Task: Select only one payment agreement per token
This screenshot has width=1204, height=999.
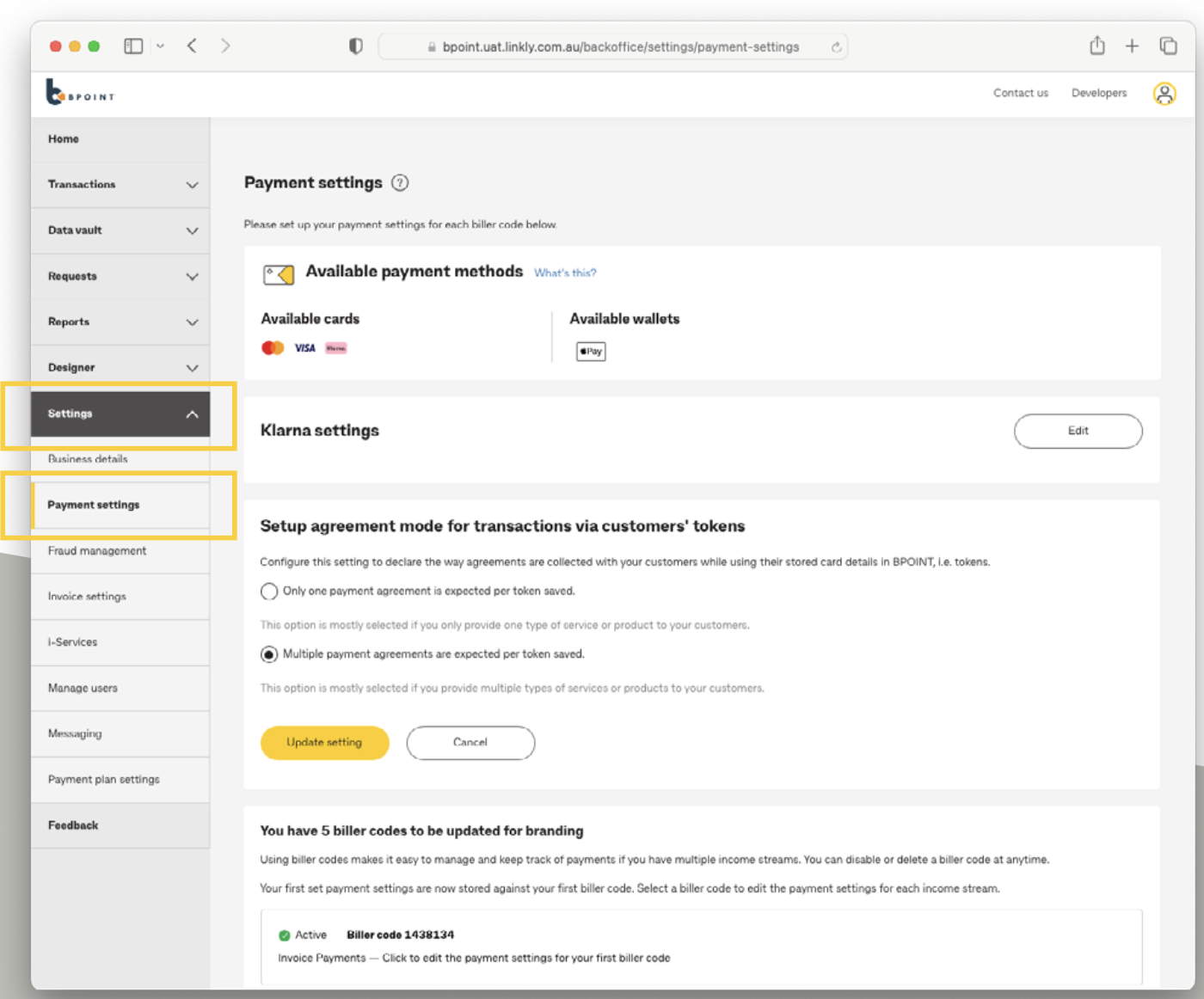Action: coord(268,591)
